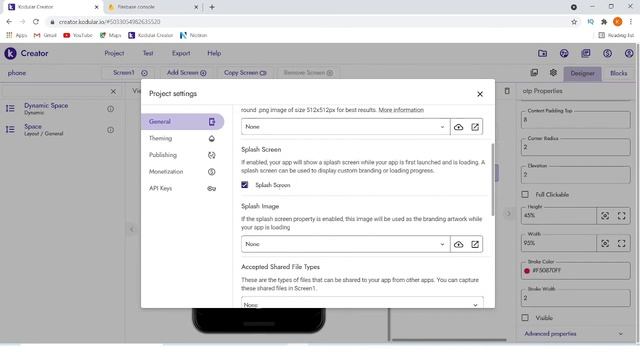Follow the More information link
The image size is (640, 360).
[x=401, y=110]
